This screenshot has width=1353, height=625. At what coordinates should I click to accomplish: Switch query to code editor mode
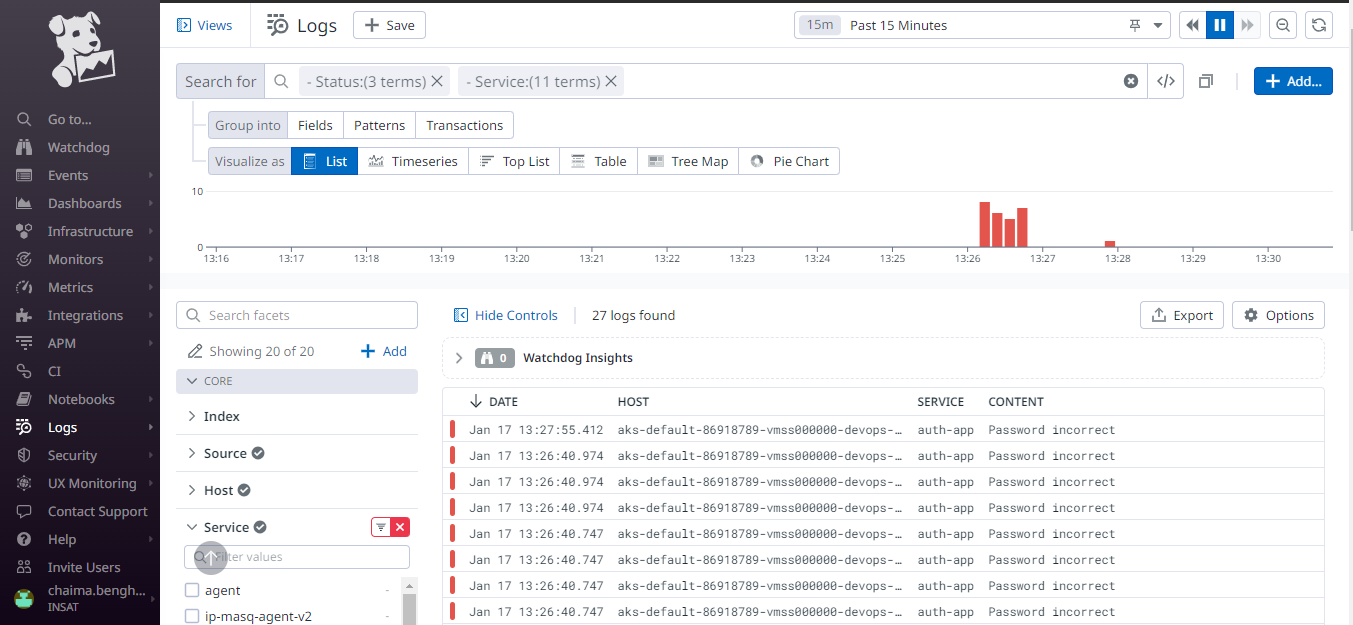(x=1165, y=81)
